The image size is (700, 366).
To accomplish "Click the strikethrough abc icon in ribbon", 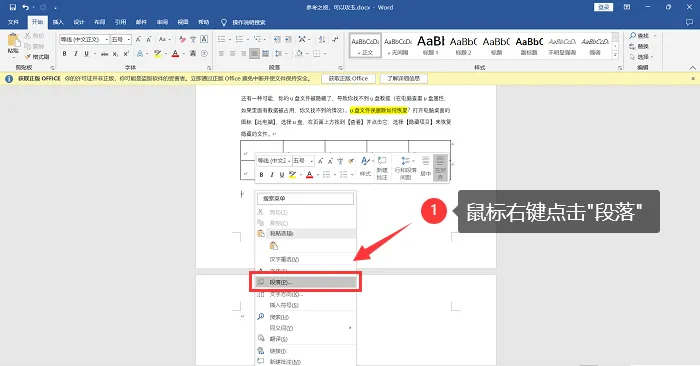I will [x=104, y=54].
